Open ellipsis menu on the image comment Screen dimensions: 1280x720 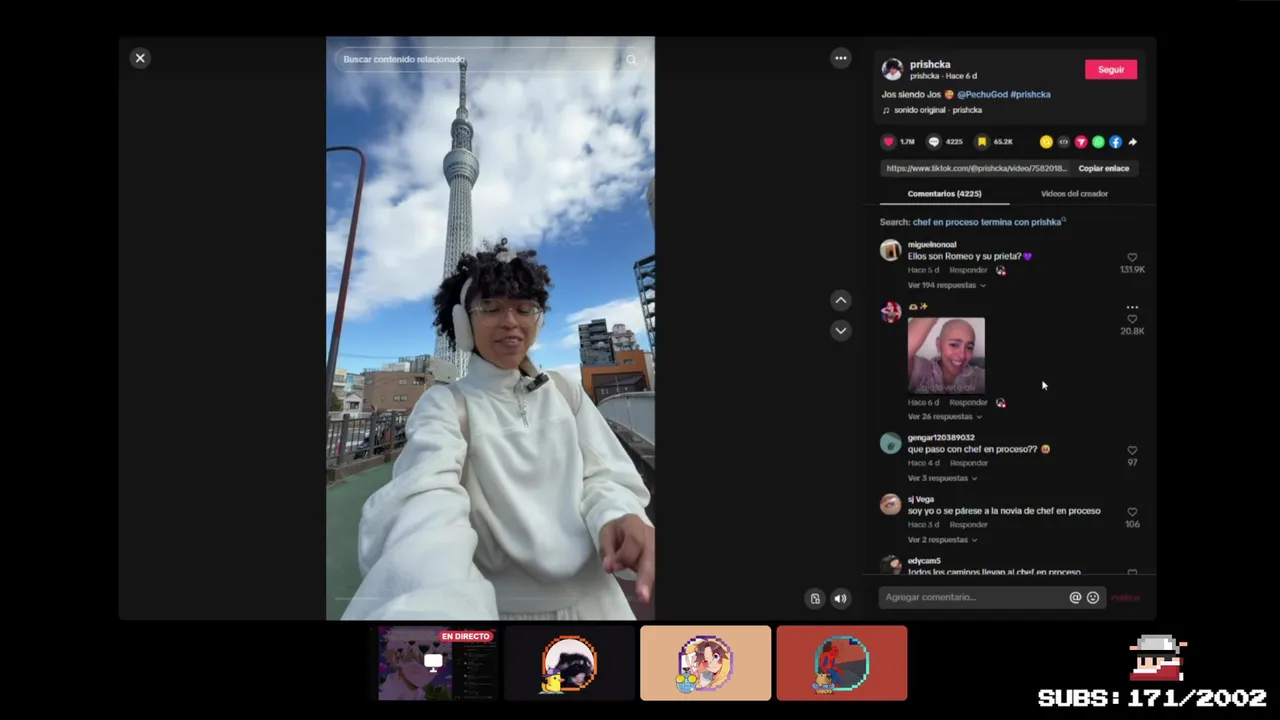point(1132,307)
